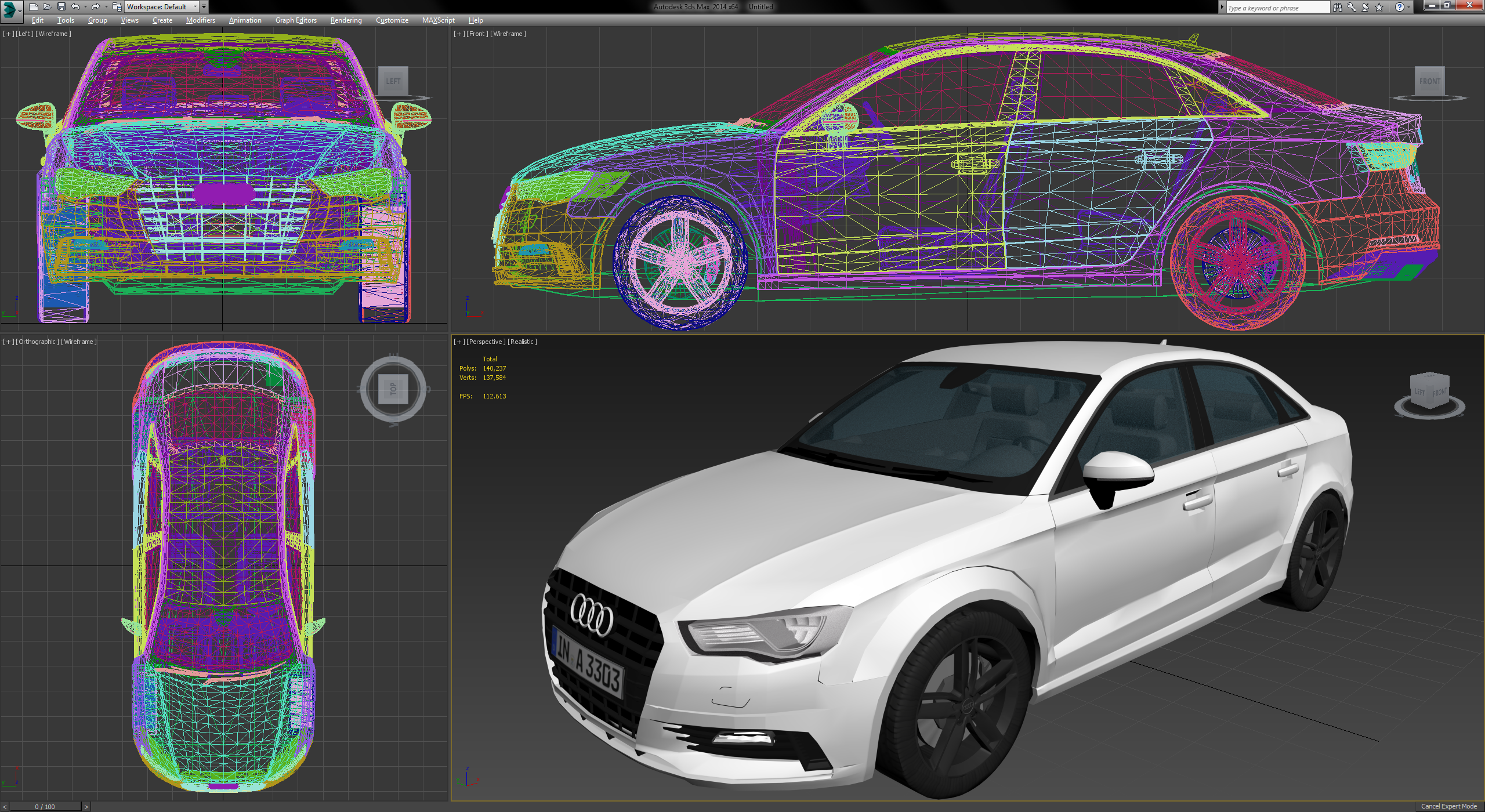This screenshot has width=1485, height=812.
Task: Redo the last action
Action: point(95,7)
